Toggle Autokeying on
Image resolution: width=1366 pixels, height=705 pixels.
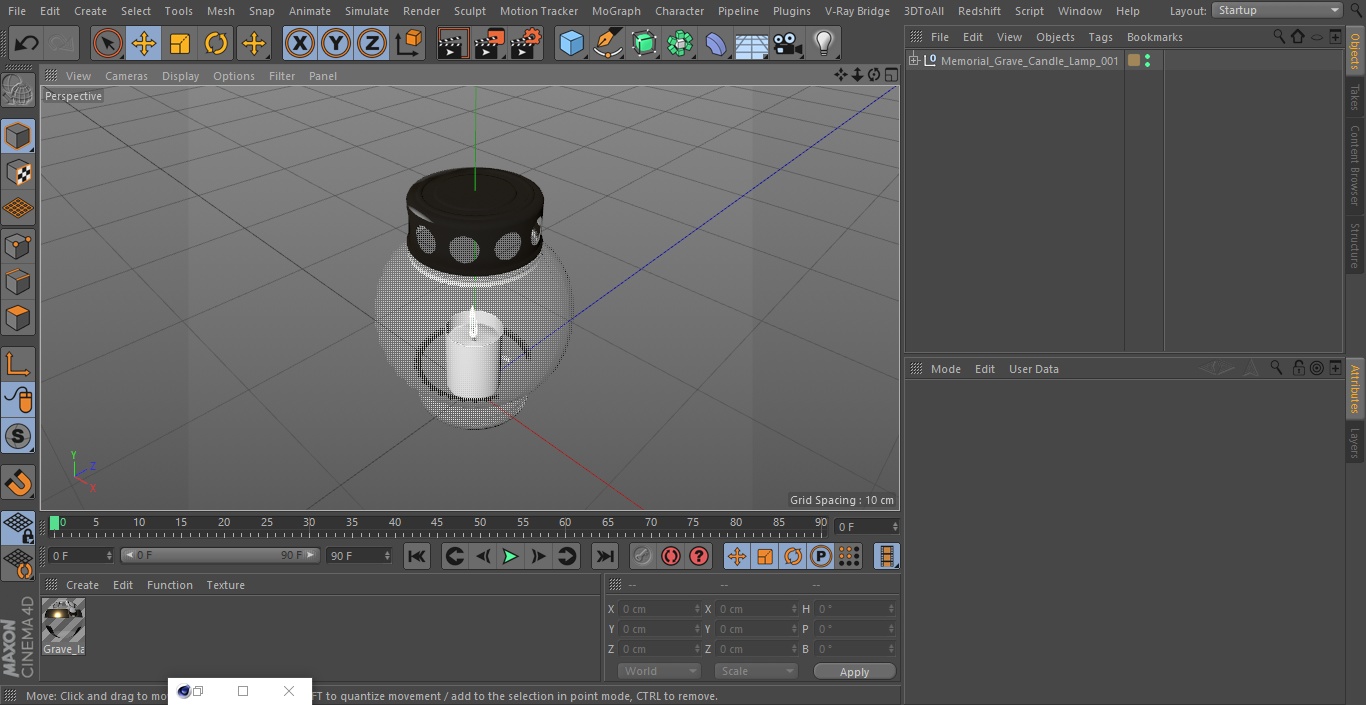[671, 556]
